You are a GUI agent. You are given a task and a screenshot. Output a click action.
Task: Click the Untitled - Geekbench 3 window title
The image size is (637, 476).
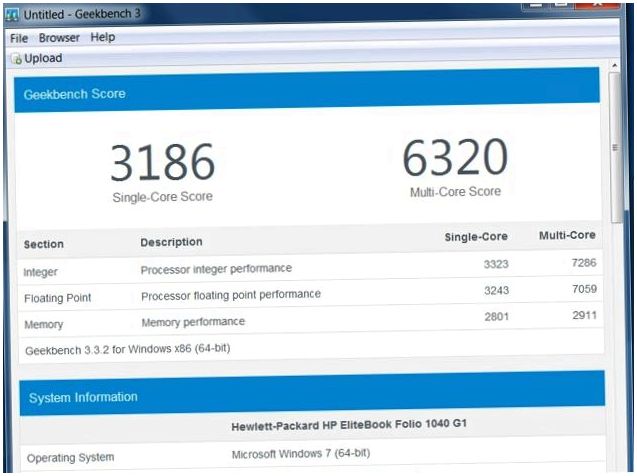[82, 14]
